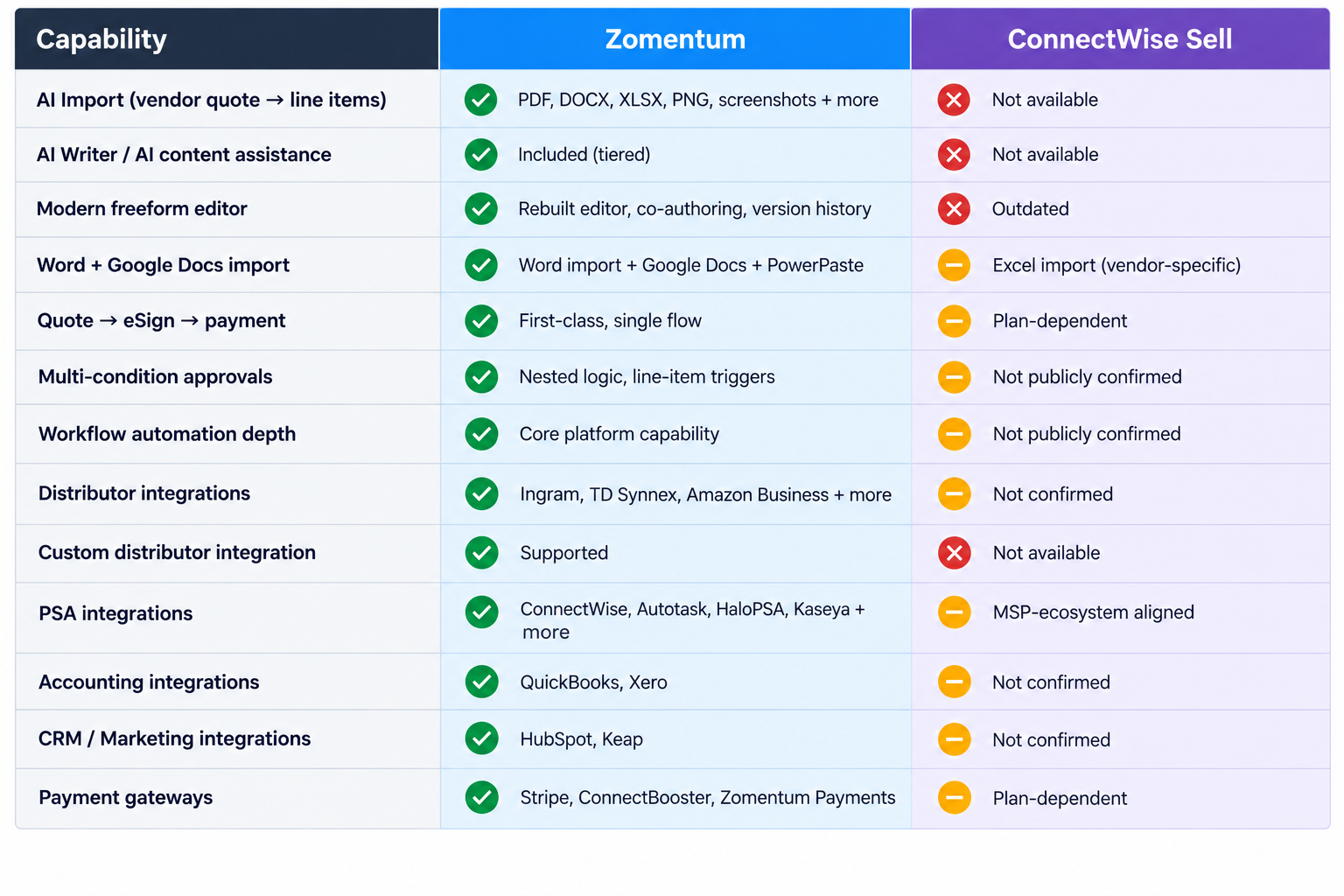Click the Ingram, TD Synnex, Amazon Business text
Image resolution: width=1344 pixels, height=896 pixels.
674,494
